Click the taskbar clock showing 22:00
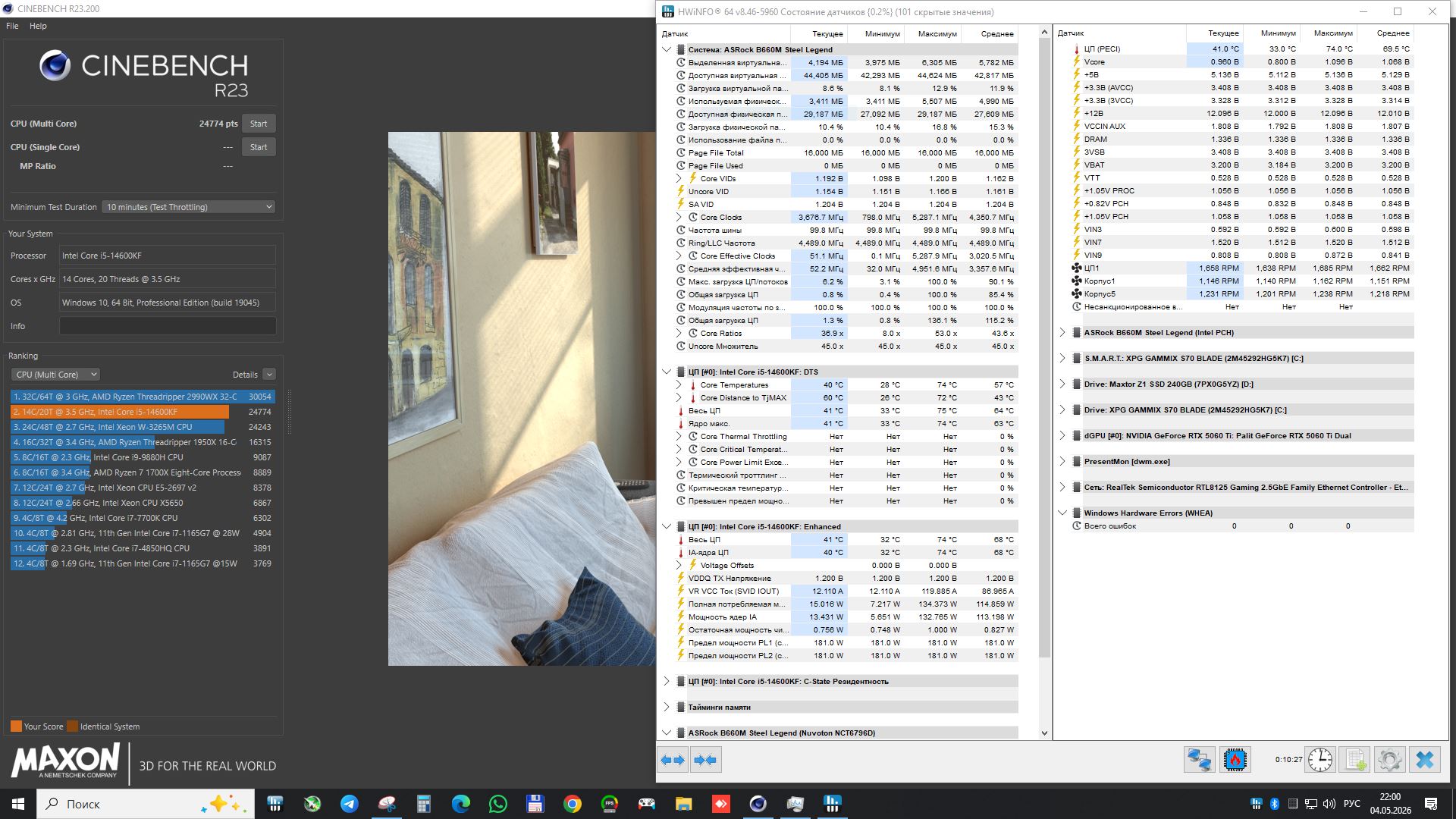The width and height of the screenshot is (1456, 819). tap(1390, 804)
